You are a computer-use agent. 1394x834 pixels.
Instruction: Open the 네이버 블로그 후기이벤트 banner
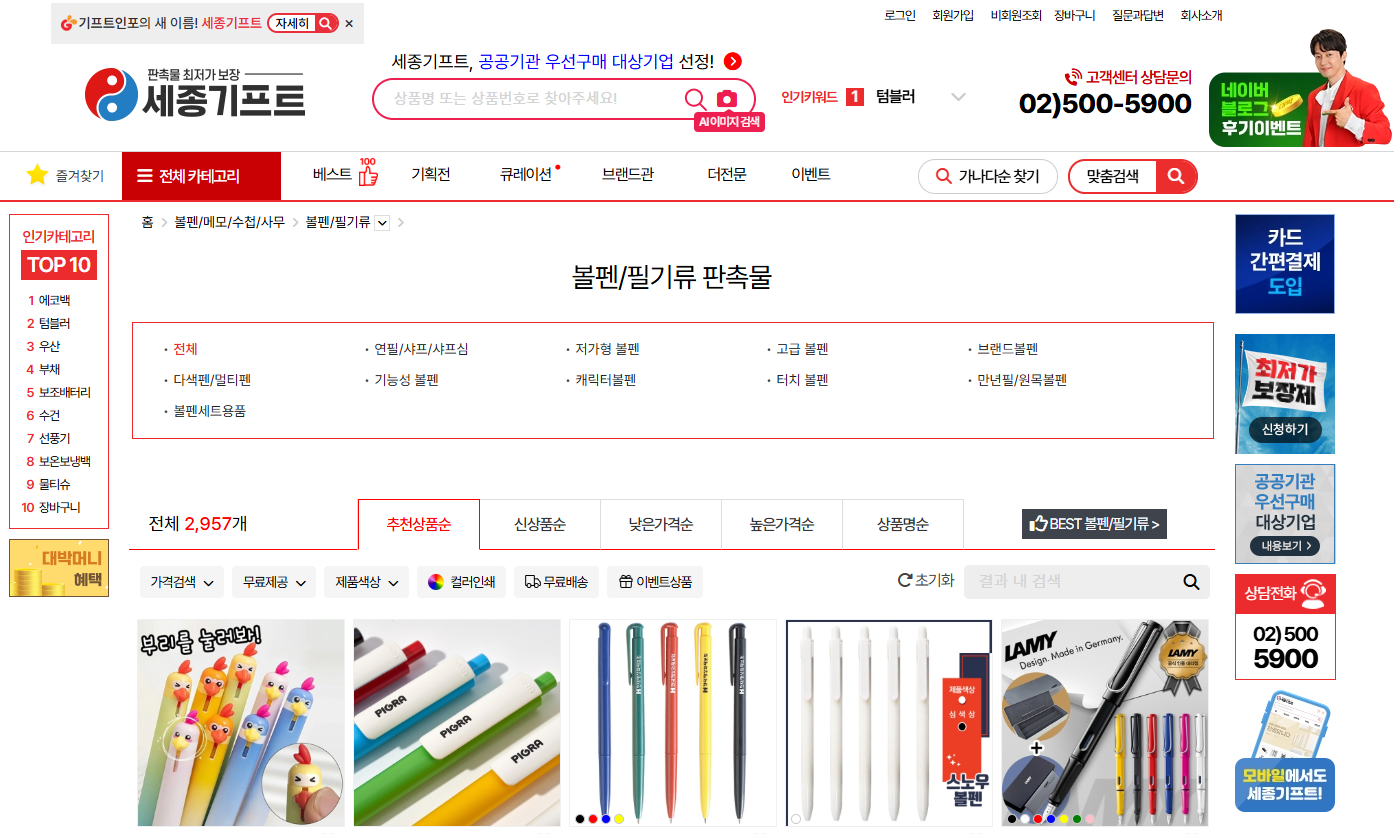click(x=1300, y=90)
